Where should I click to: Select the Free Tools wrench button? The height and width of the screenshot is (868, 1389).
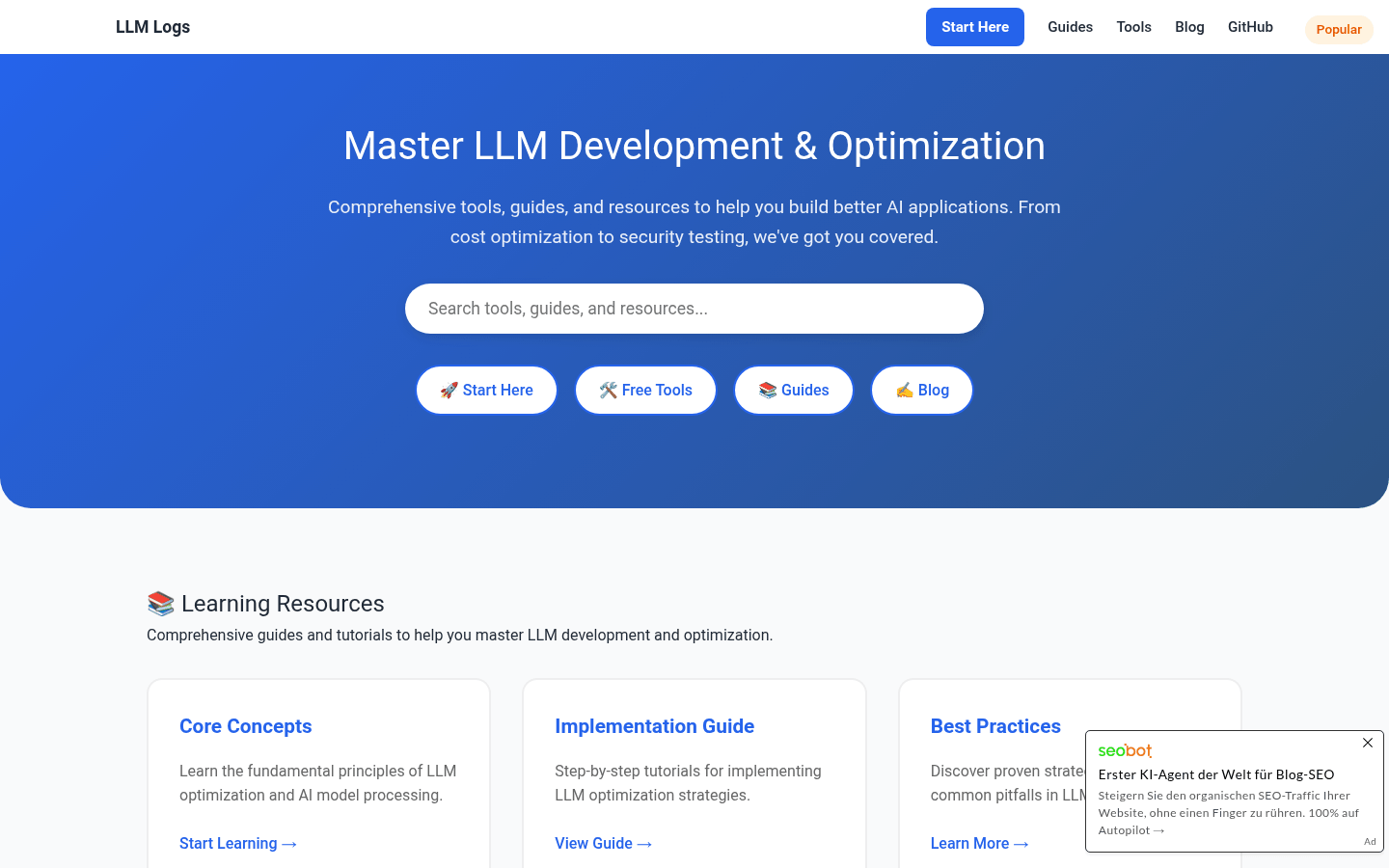(x=645, y=391)
